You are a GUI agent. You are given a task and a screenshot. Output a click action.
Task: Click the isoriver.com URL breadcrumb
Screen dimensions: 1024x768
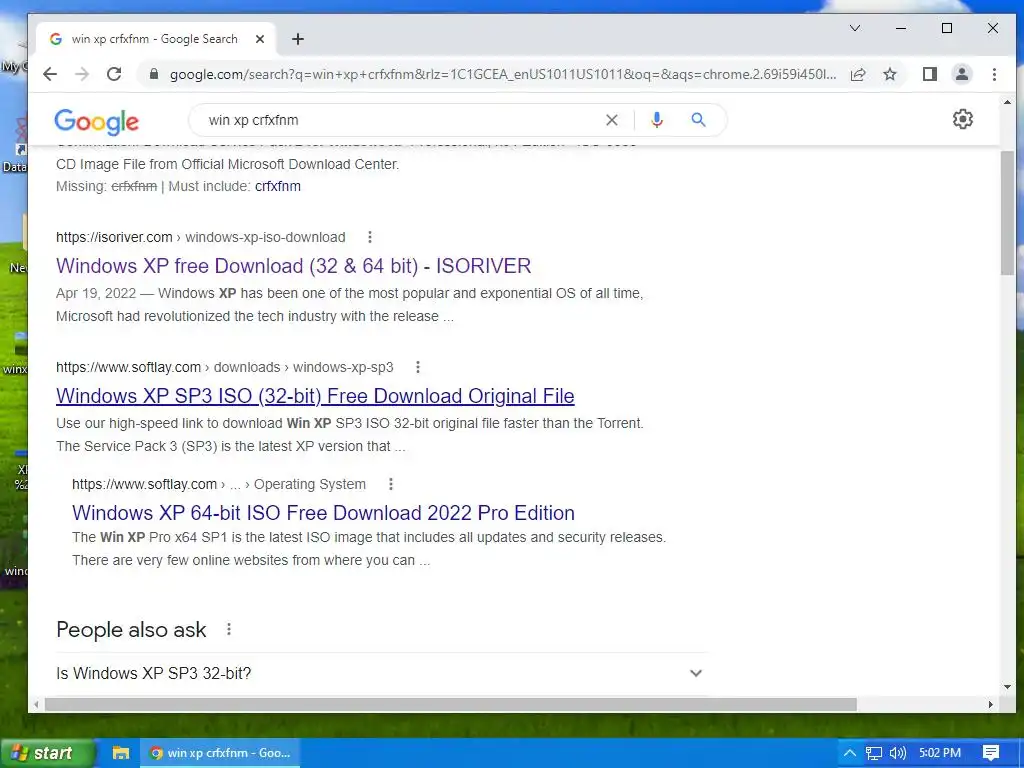200,237
